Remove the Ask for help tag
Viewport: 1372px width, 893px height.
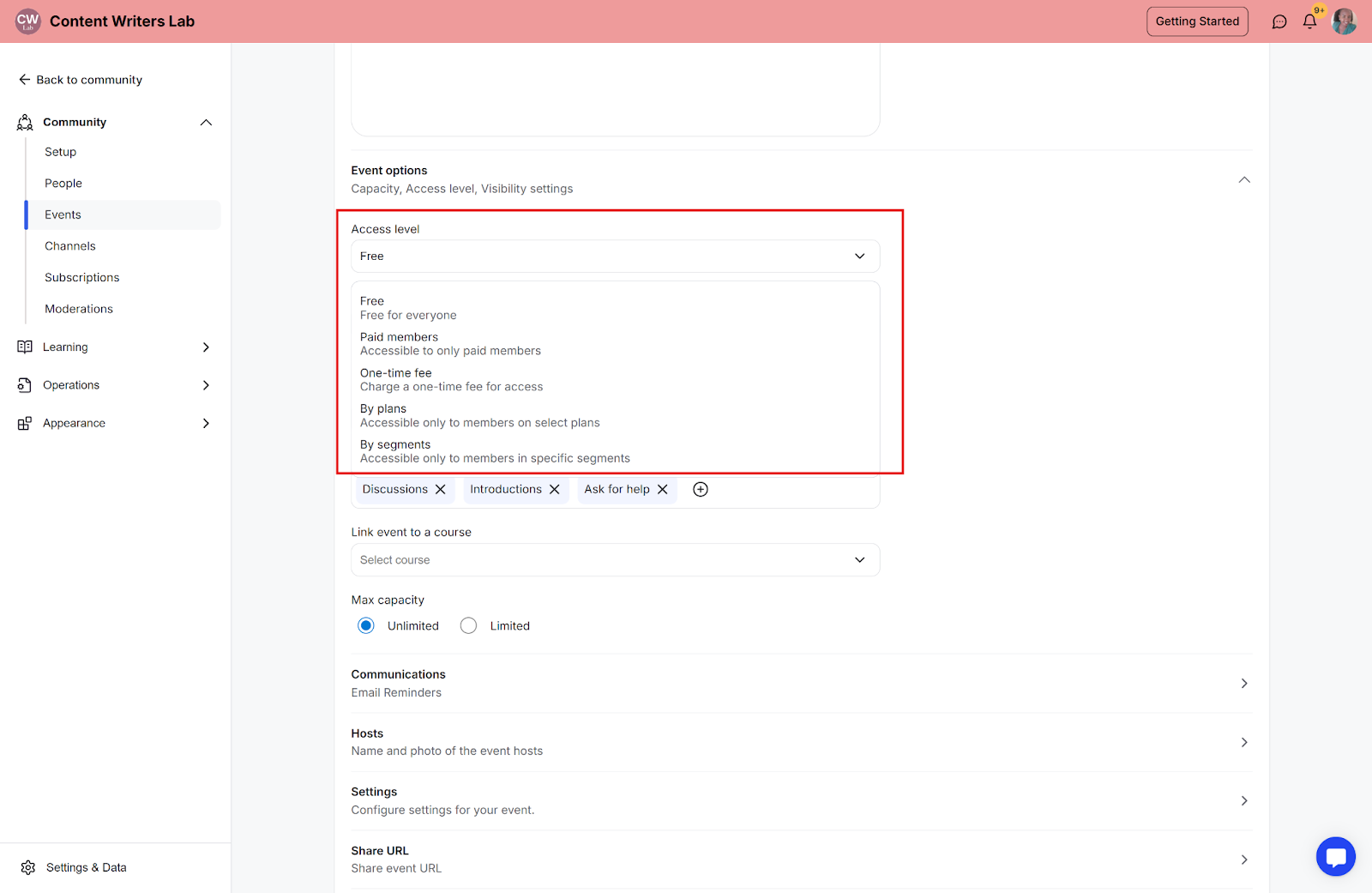click(x=663, y=490)
